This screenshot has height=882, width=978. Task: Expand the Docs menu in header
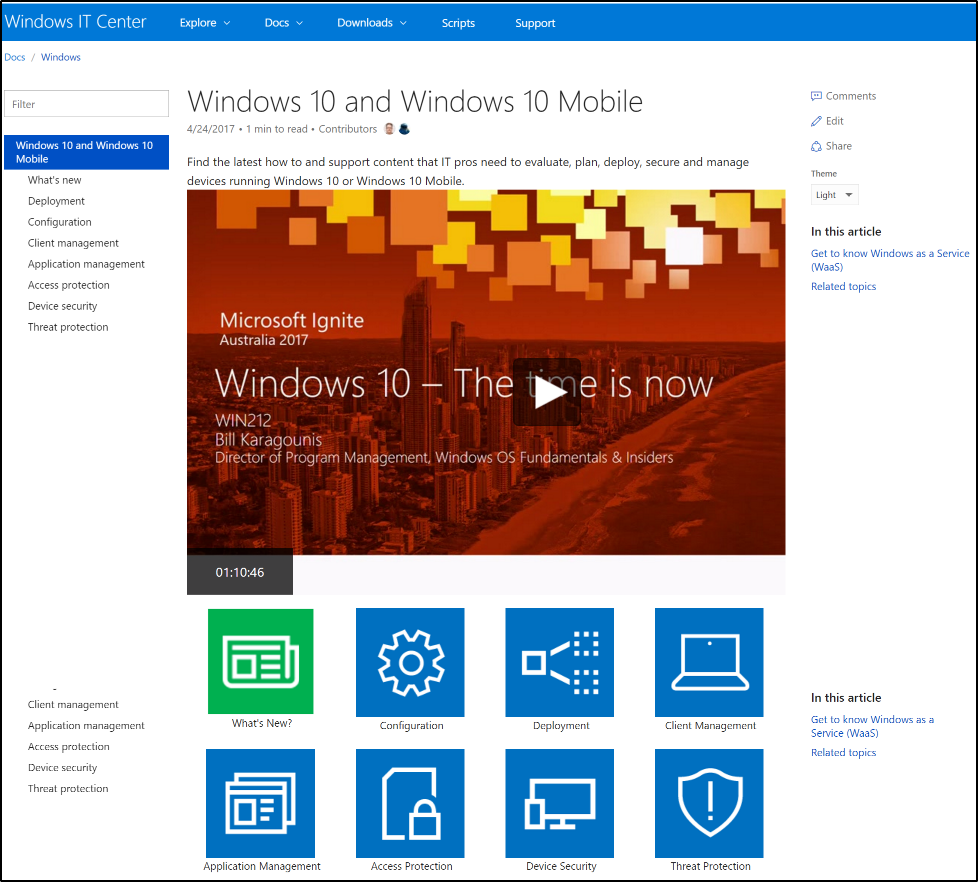tap(283, 22)
